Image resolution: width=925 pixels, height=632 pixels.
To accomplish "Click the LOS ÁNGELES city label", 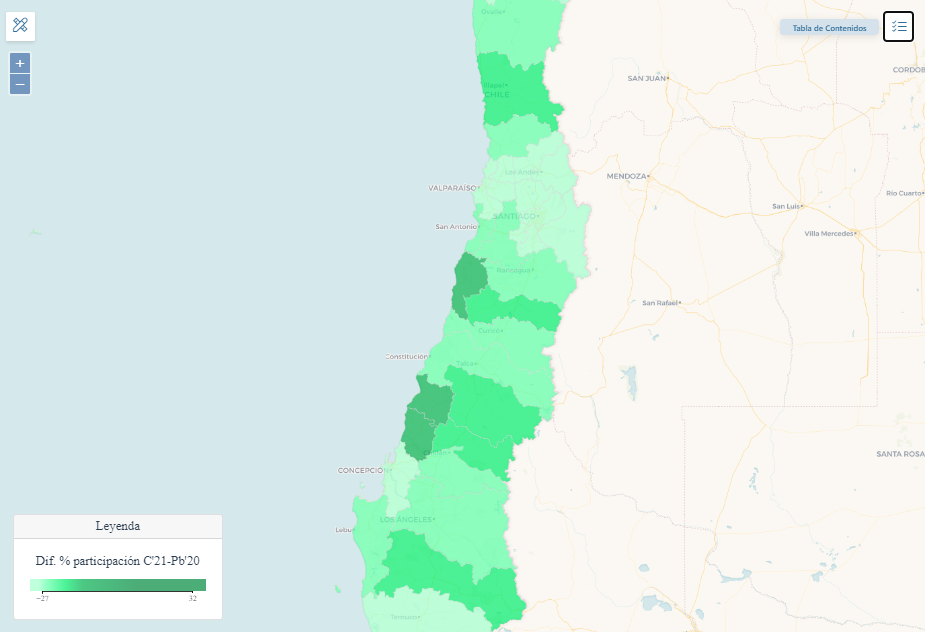I will (x=406, y=519).
